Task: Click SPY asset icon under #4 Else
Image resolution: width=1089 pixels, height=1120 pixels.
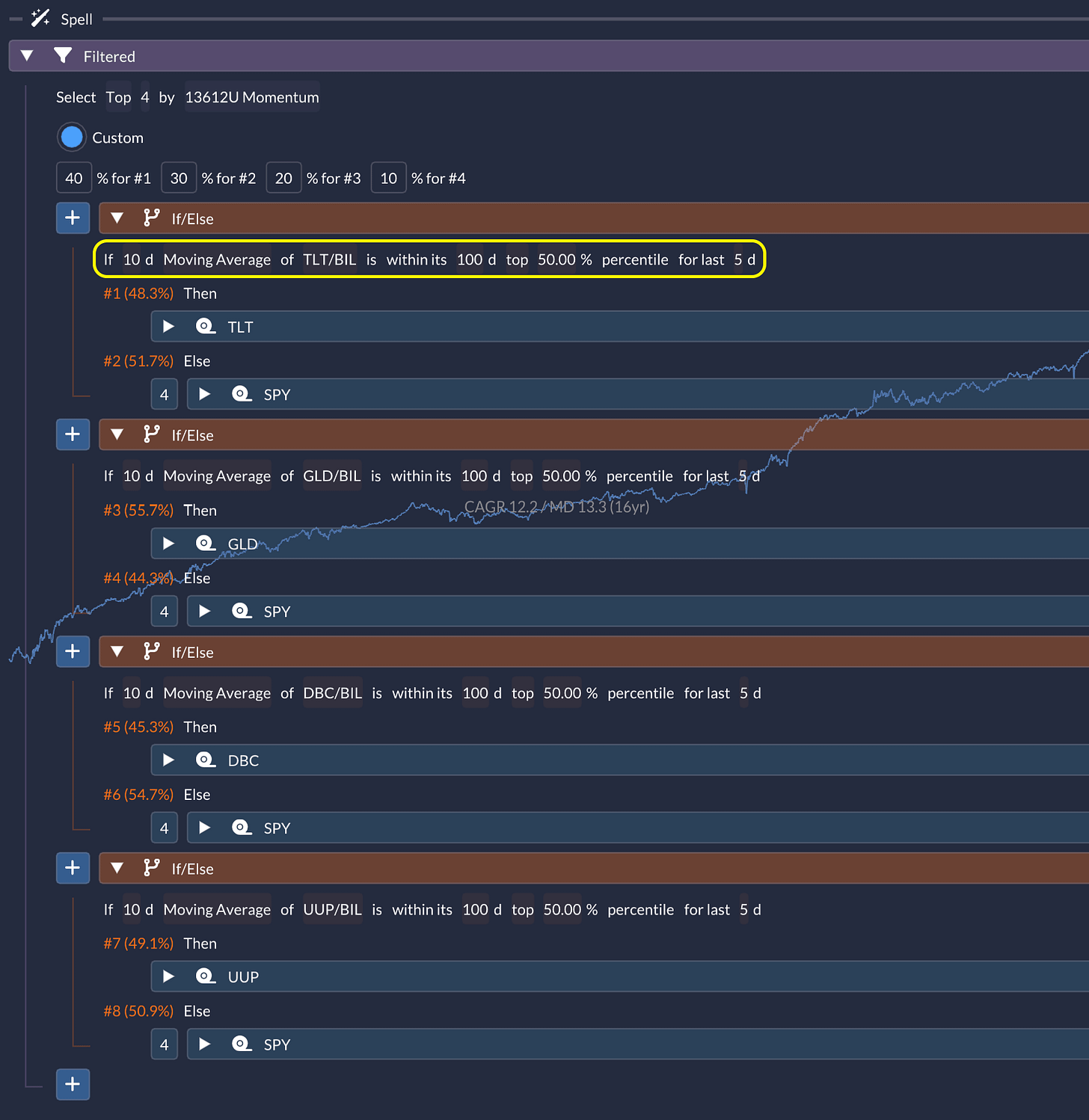Action: click(241, 610)
